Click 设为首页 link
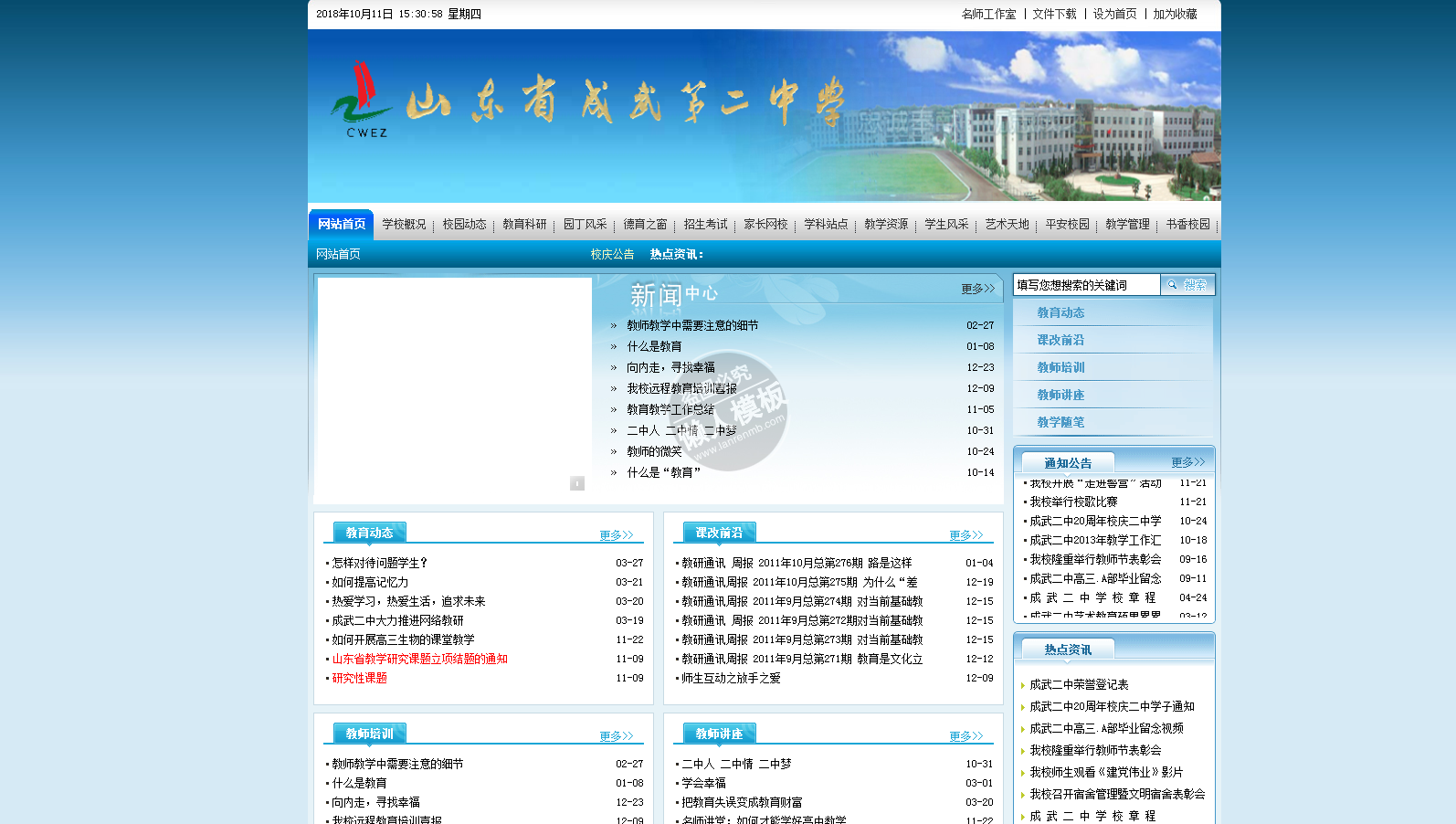1456x824 pixels. (1114, 15)
